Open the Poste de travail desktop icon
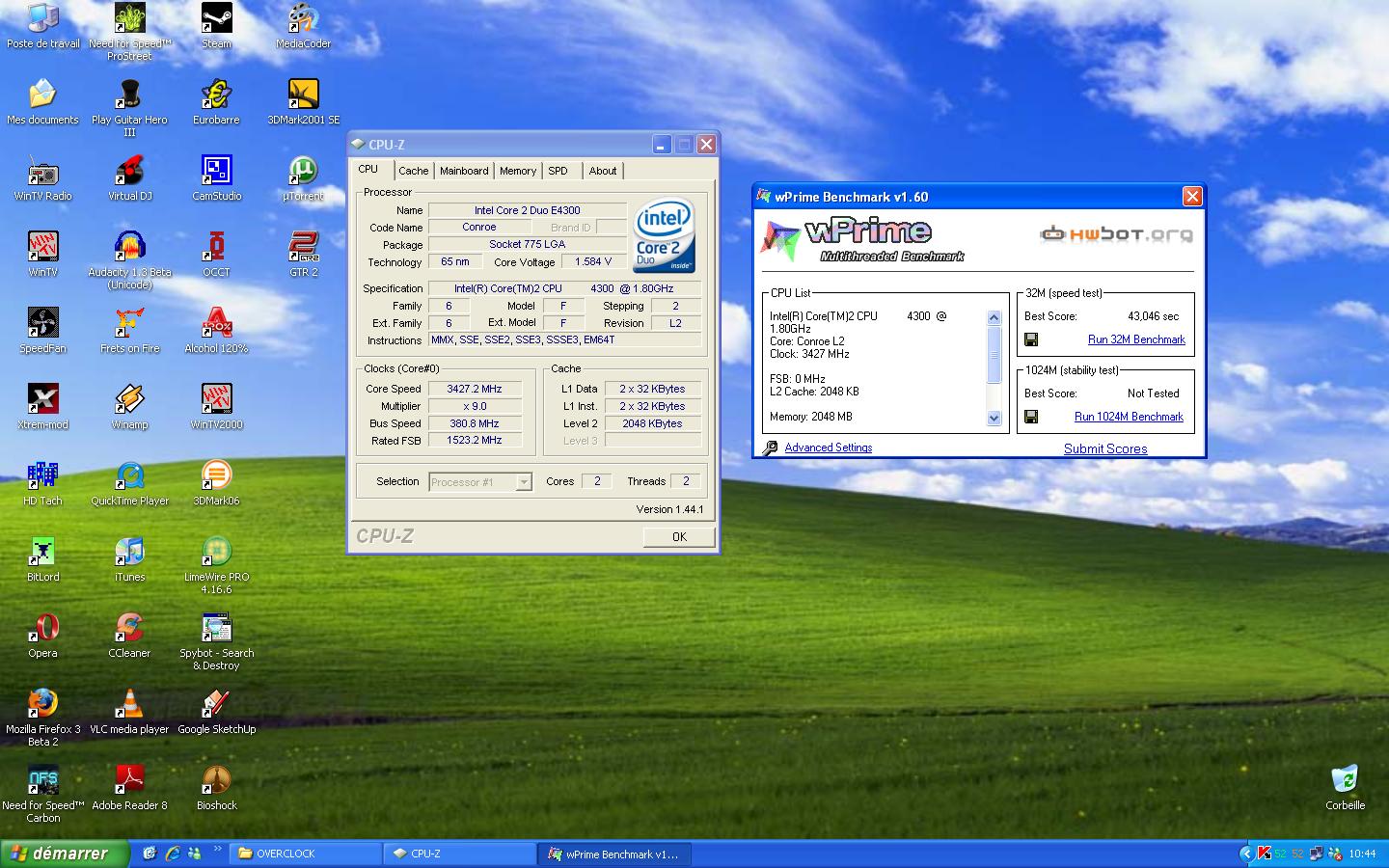 [x=42, y=26]
